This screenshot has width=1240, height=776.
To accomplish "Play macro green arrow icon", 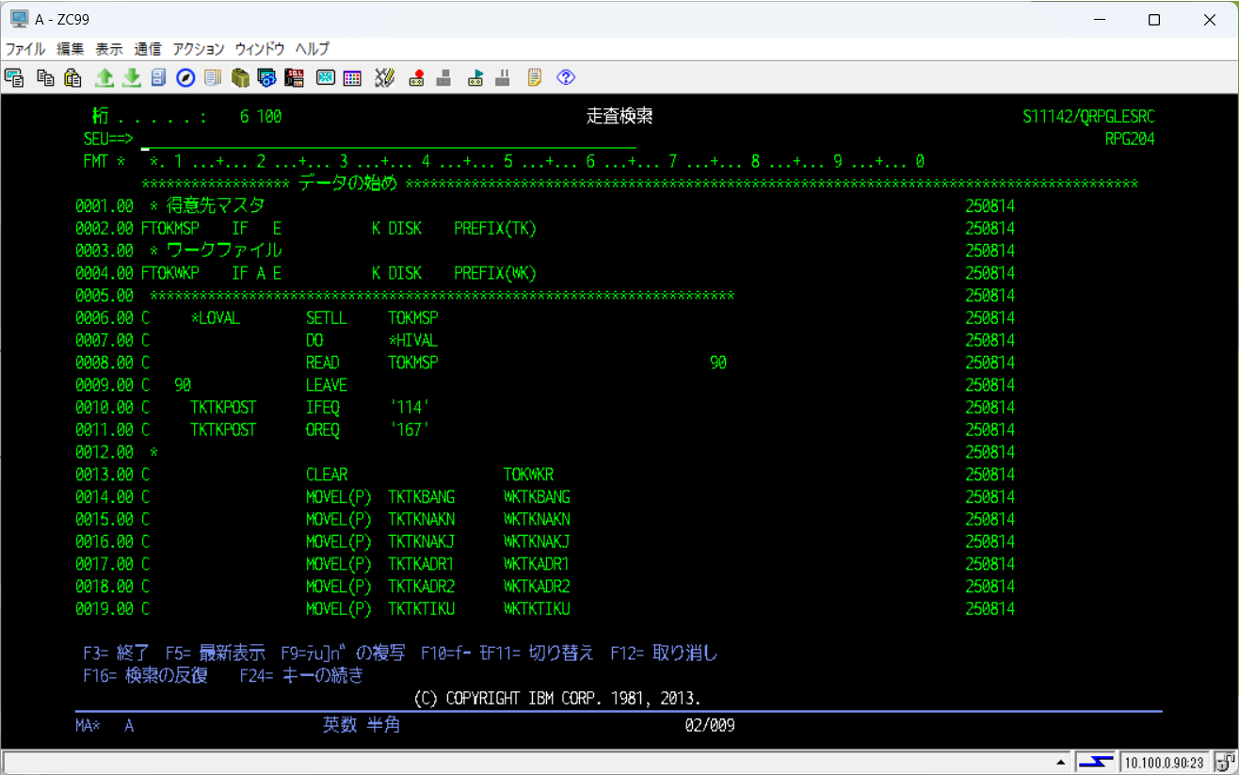I will [x=476, y=78].
